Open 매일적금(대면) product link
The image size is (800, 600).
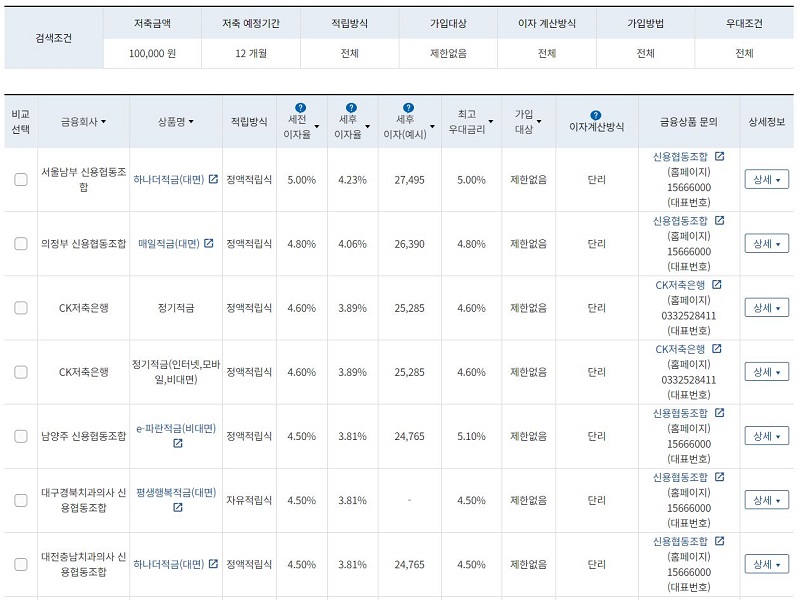point(169,243)
